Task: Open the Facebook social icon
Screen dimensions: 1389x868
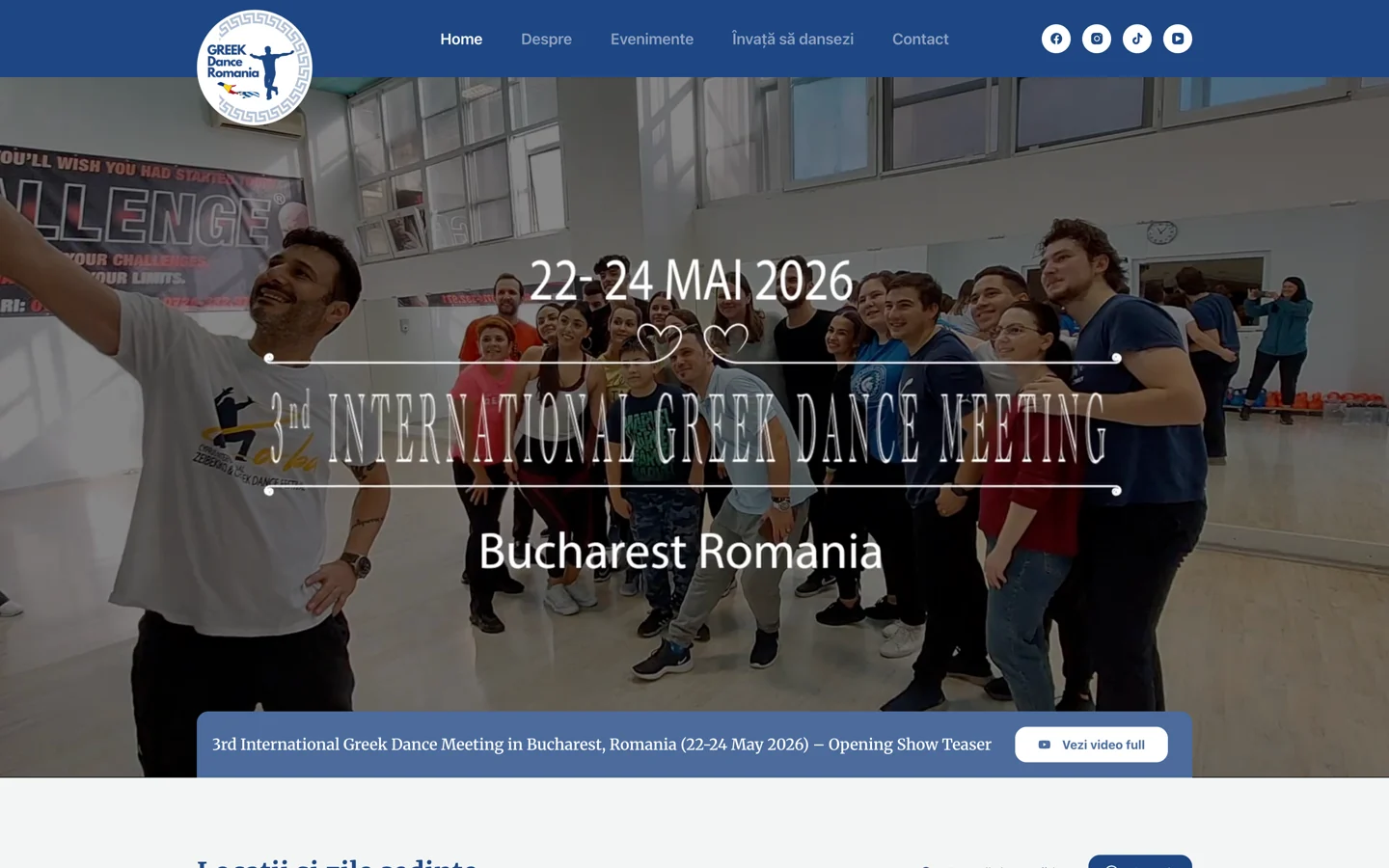Action: coord(1056,39)
